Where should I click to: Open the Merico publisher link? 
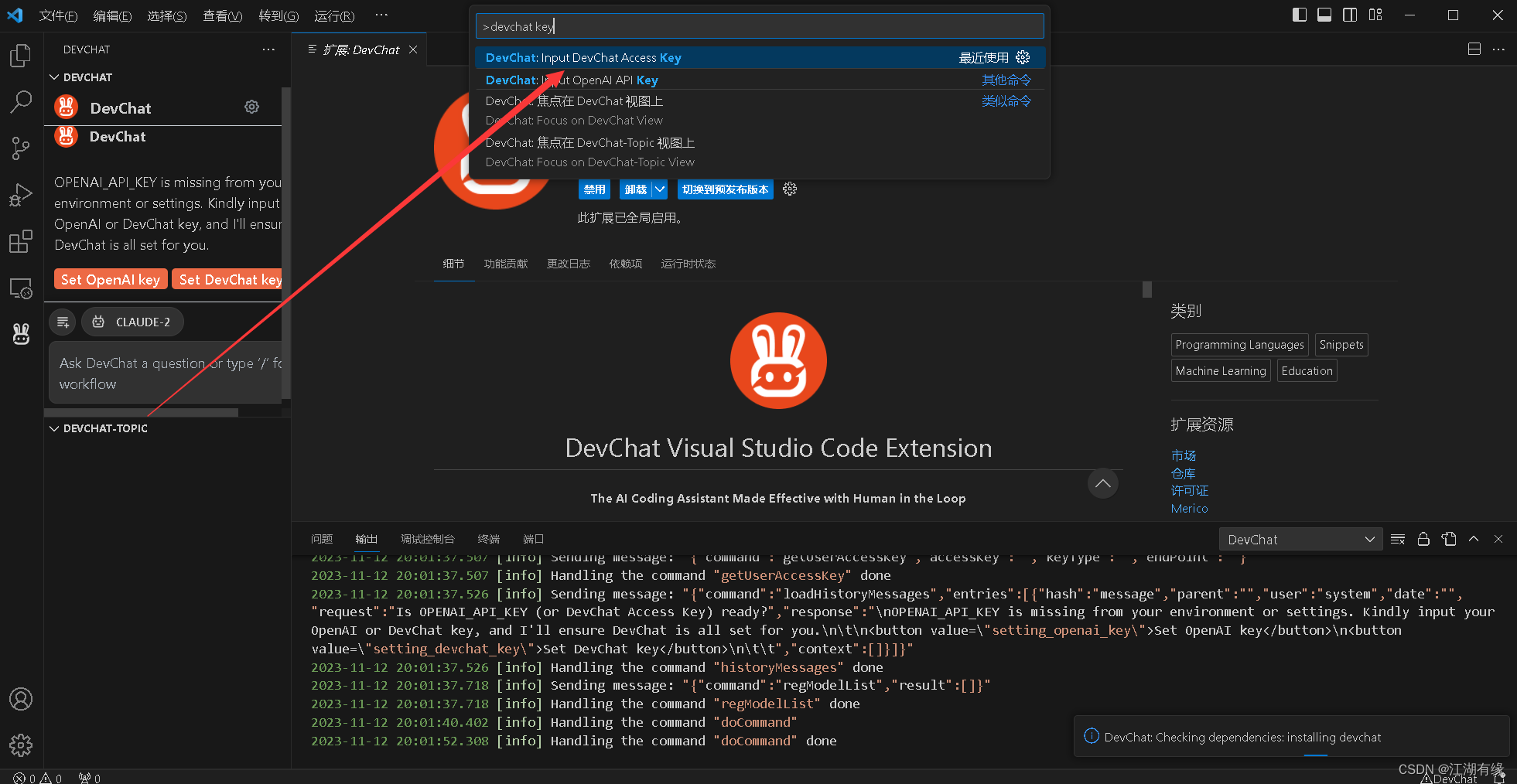click(x=1189, y=509)
